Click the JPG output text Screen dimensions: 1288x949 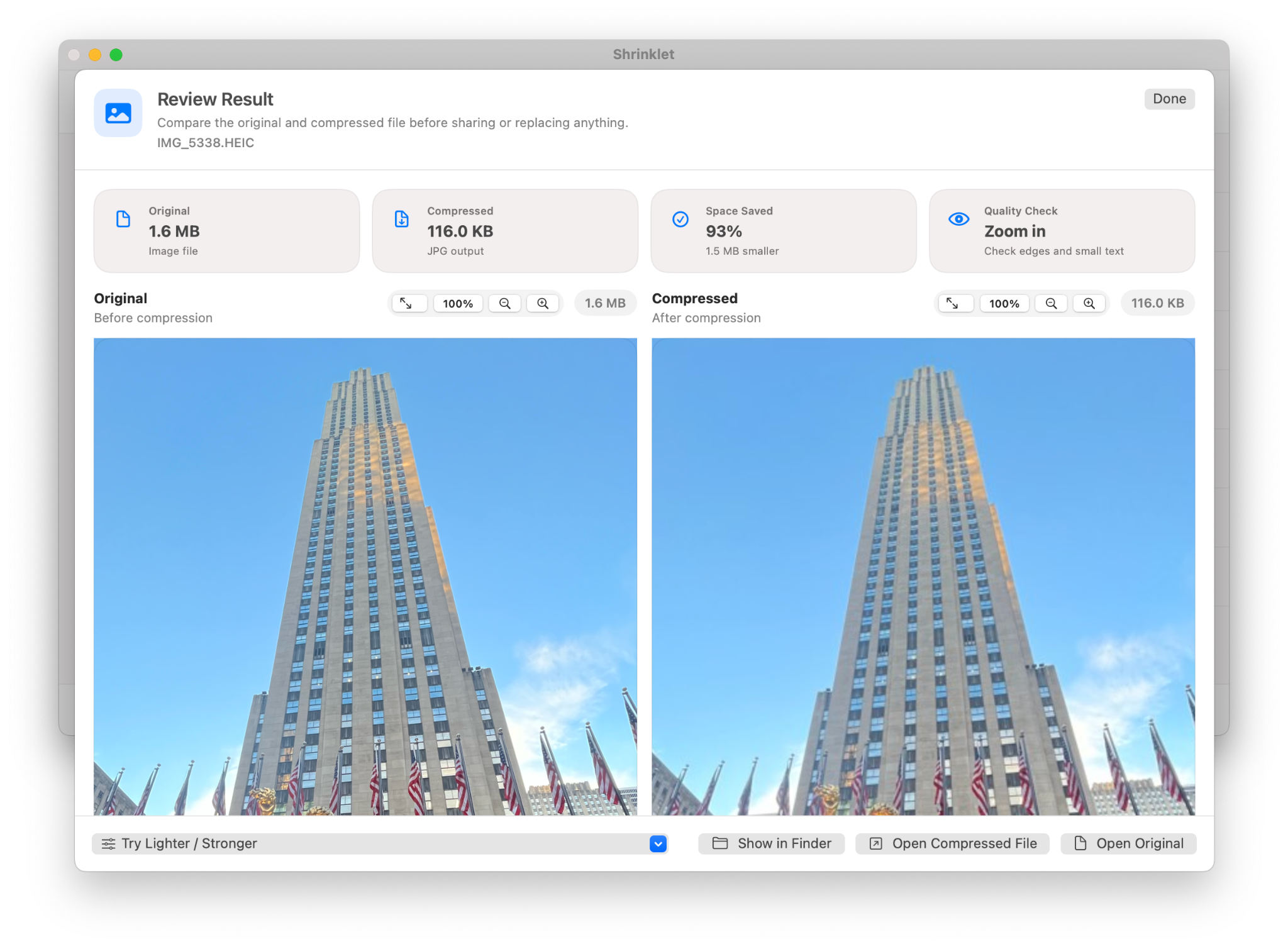[455, 251]
